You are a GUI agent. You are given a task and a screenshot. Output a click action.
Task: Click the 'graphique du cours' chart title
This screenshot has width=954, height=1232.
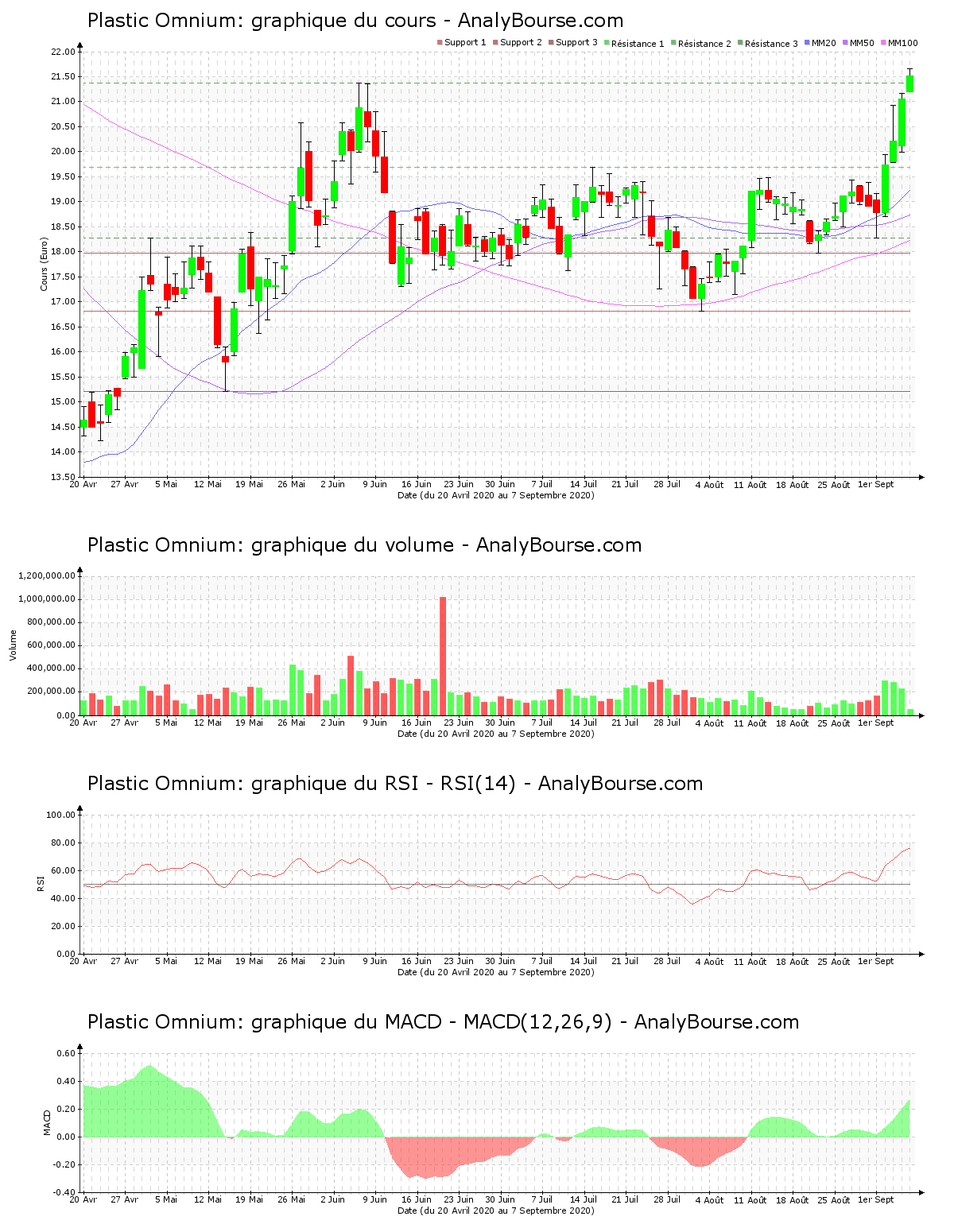tap(355, 20)
